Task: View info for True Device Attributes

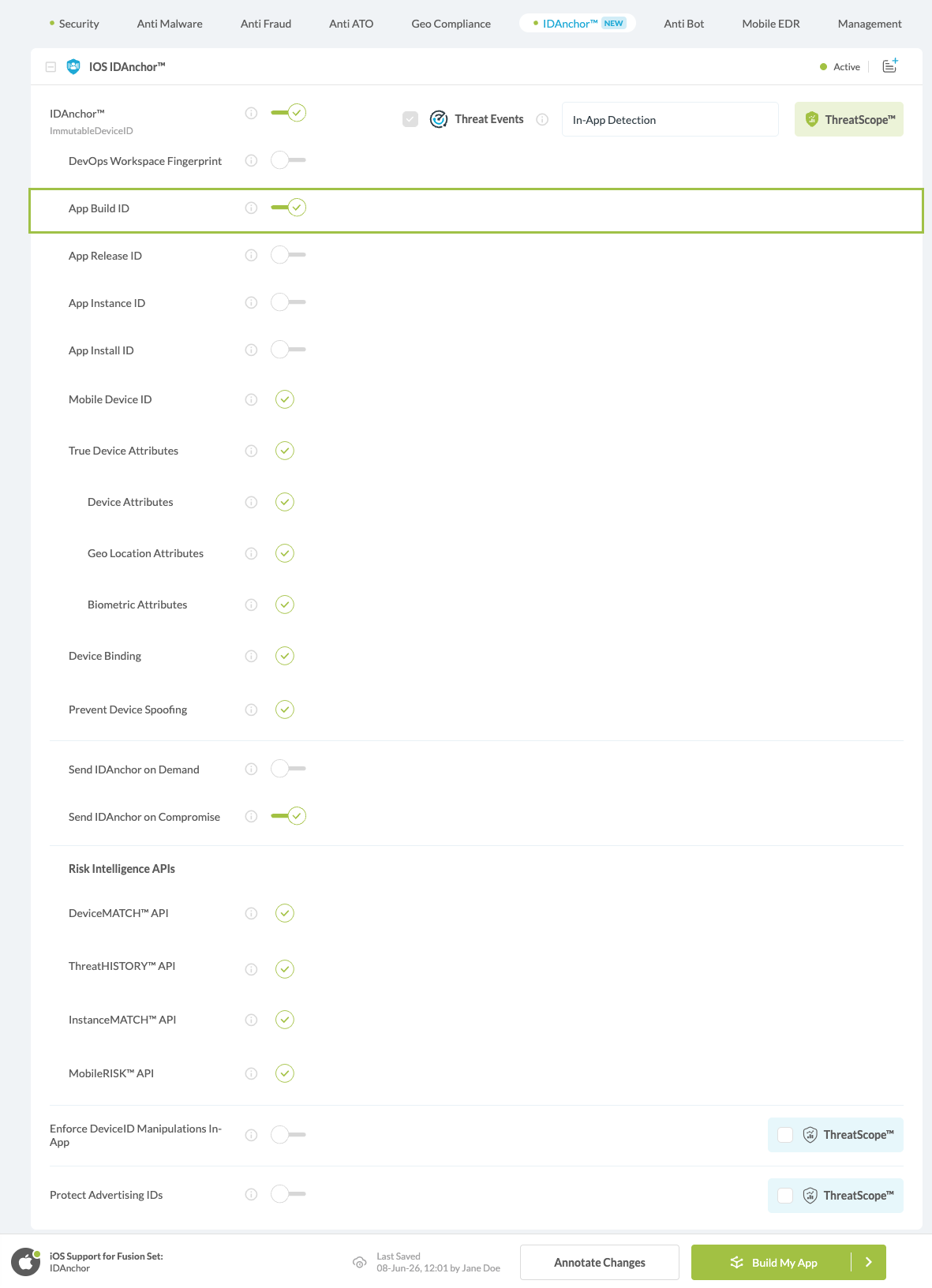Action: tap(251, 451)
